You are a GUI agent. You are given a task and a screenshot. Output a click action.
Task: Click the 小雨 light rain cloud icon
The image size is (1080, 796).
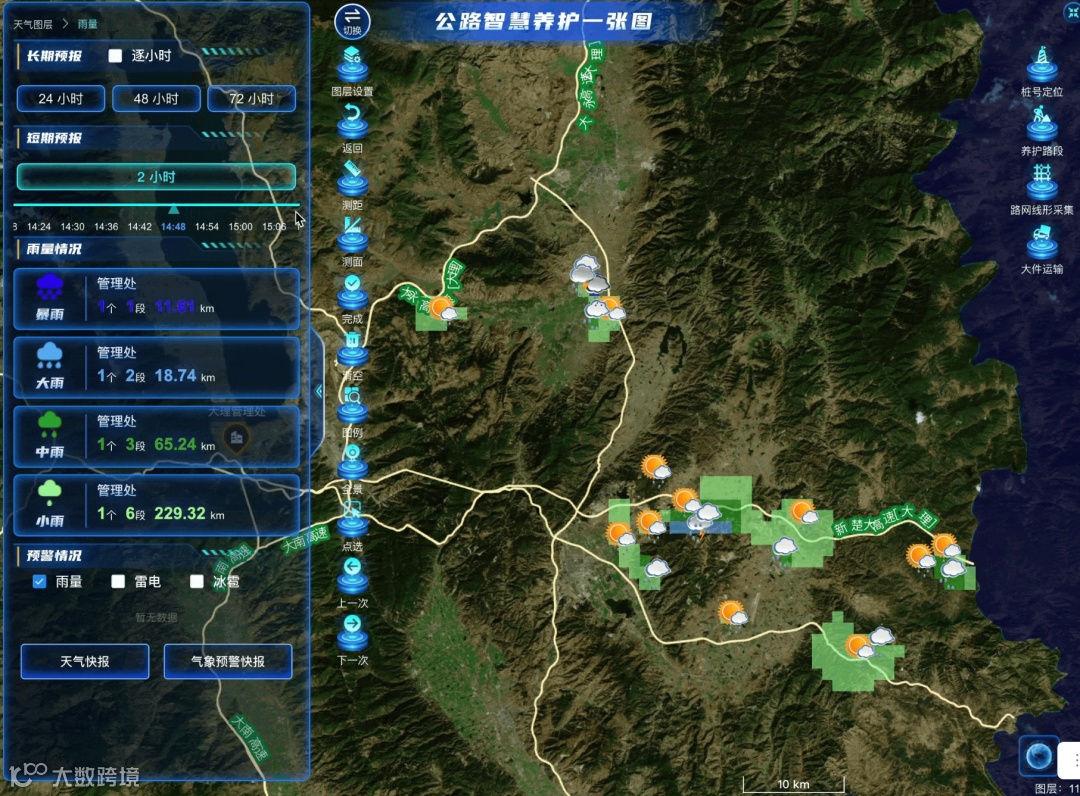(50, 493)
